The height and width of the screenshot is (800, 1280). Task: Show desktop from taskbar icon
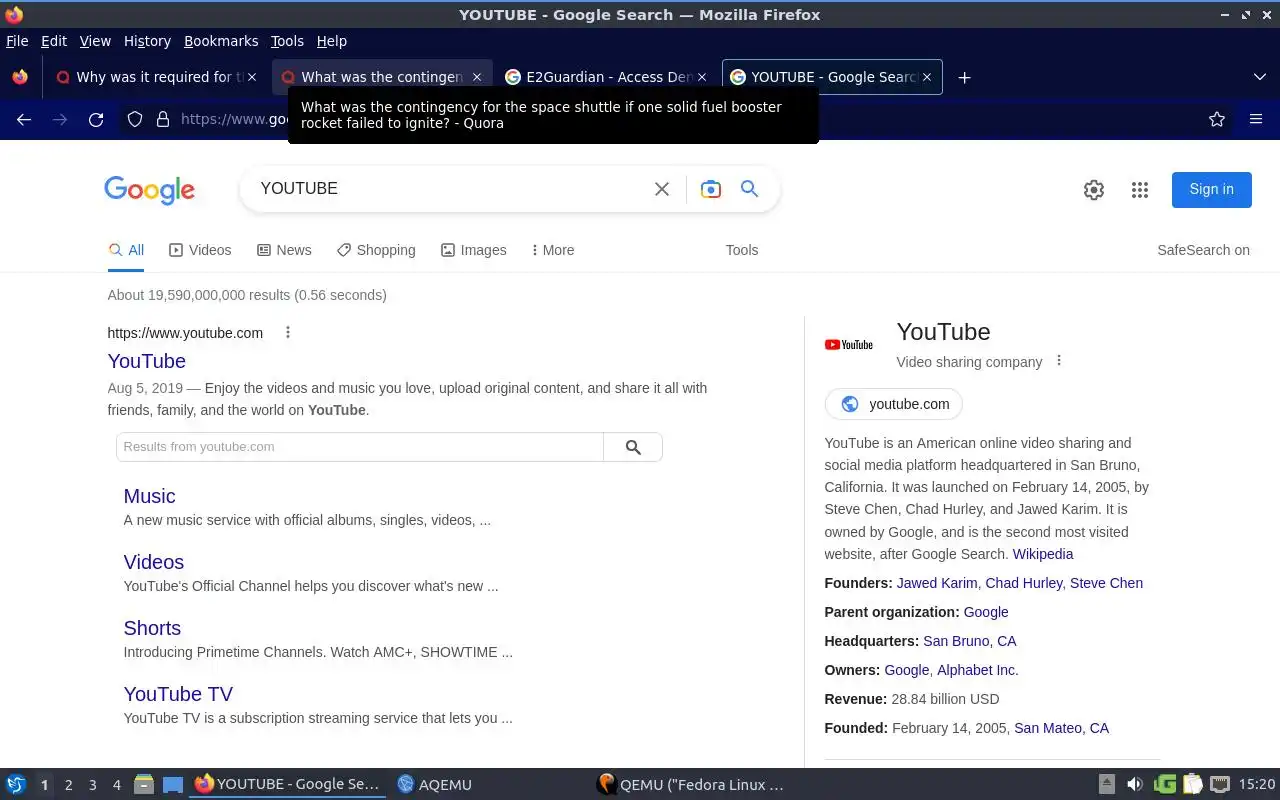173,785
